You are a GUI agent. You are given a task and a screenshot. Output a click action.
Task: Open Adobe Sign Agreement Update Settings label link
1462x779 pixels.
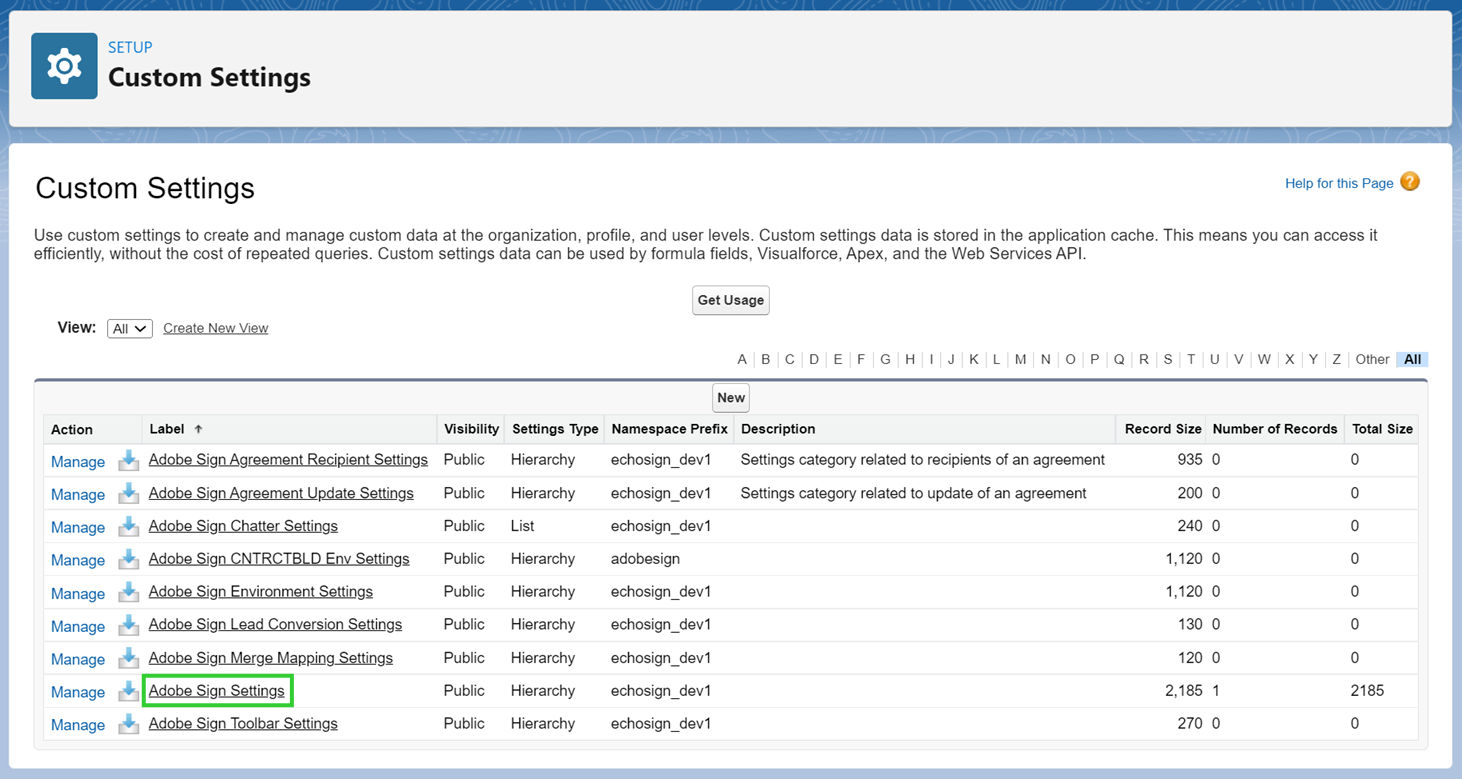pyautogui.click(x=281, y=493)
